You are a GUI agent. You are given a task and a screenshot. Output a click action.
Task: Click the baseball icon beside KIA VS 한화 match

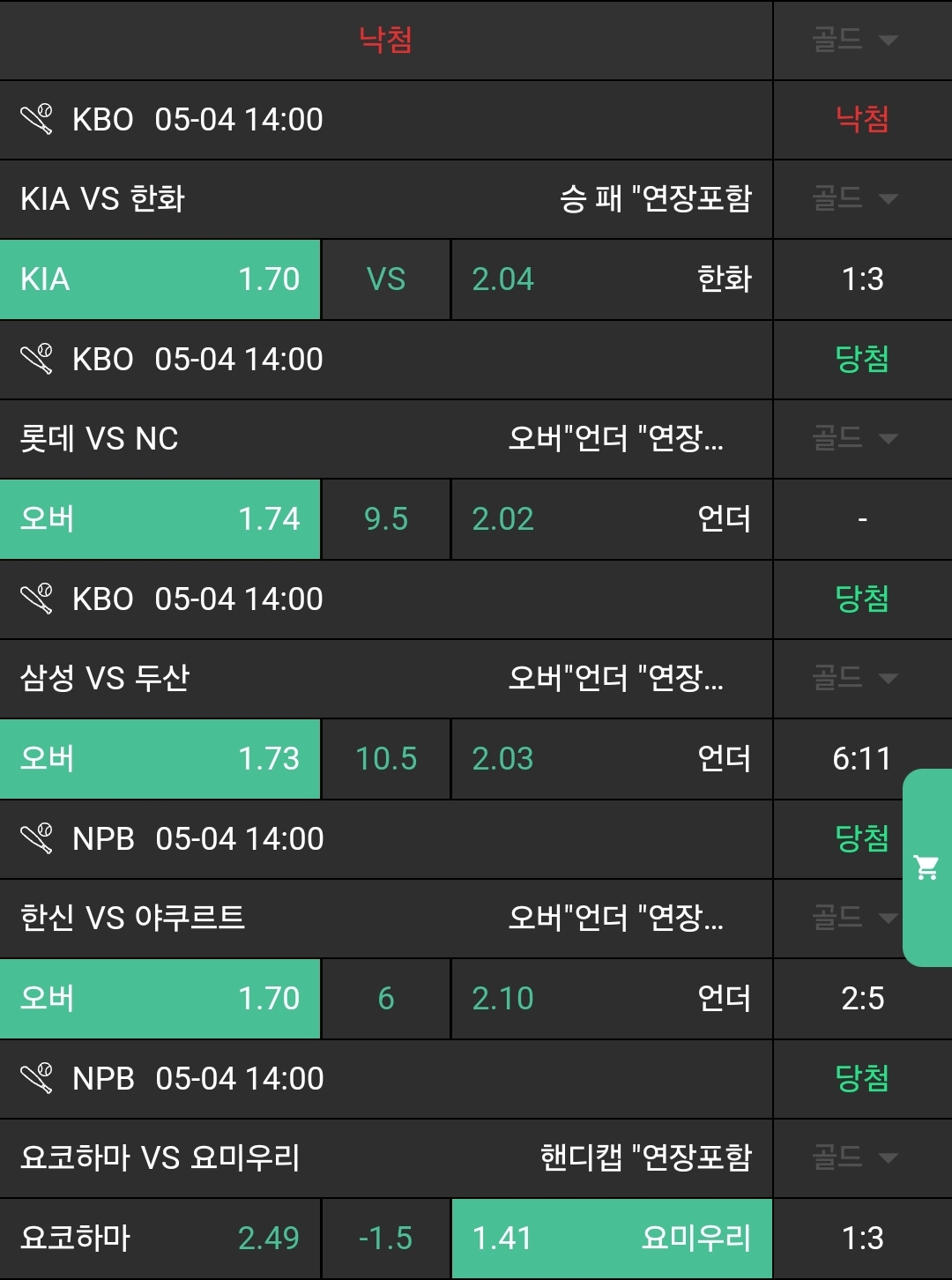[x=37, y=119]
